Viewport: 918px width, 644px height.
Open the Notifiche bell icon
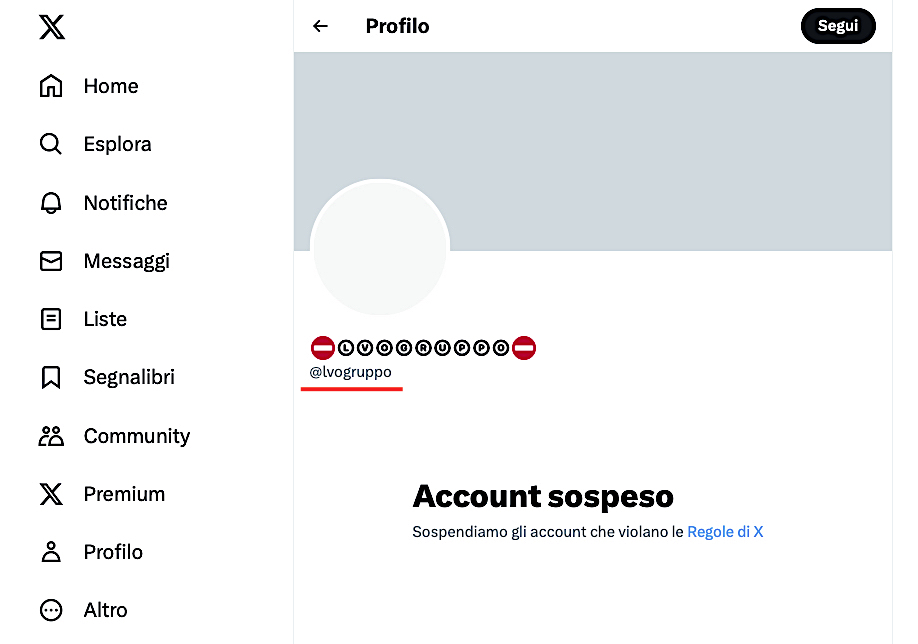[x=51, y=203]
